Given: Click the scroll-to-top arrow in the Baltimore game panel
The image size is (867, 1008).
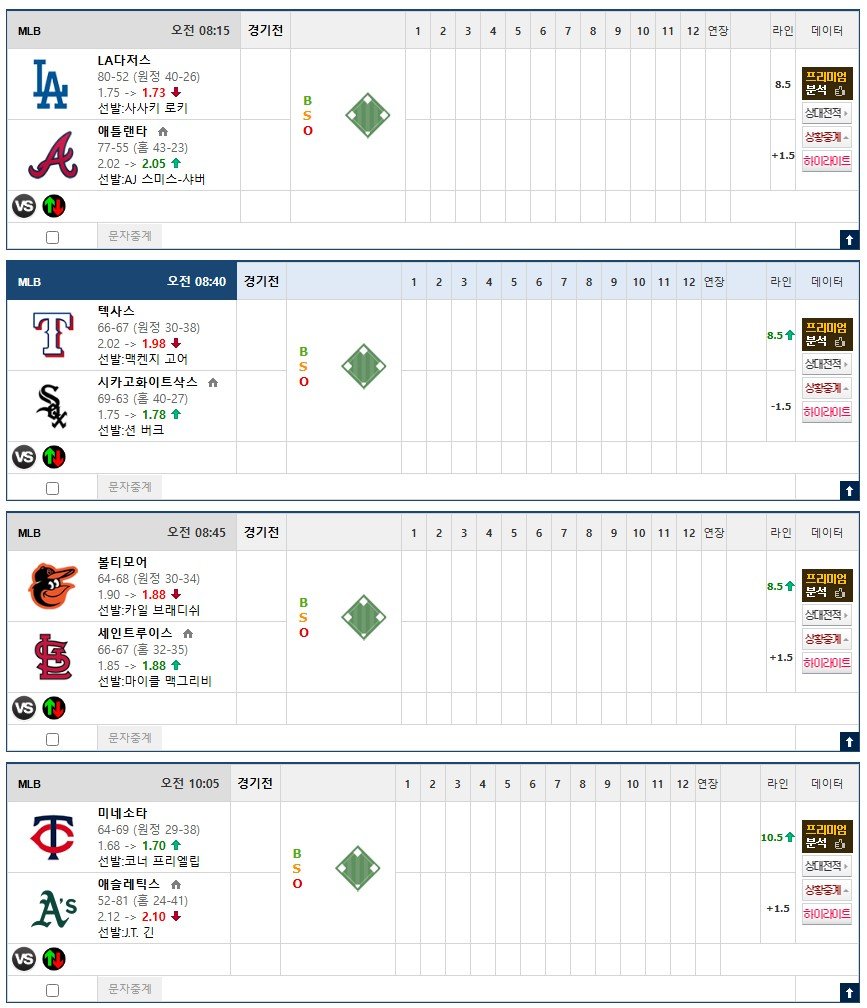Looking at the screenshot, I should [849, 742].
